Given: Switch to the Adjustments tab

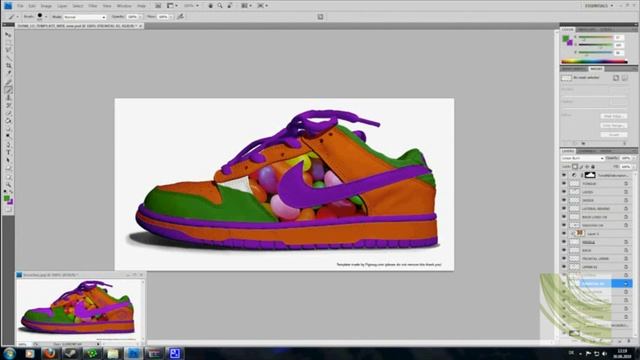Looking at the screenshot, I should tap(574, 69).
